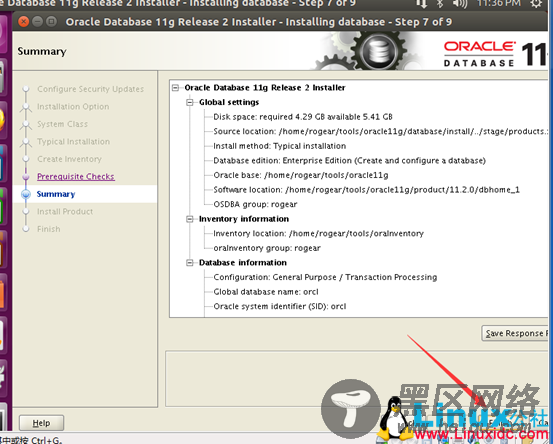The image size is (553, 444).
Task: Close the Oracle installer window
Action: pos(24,22)
